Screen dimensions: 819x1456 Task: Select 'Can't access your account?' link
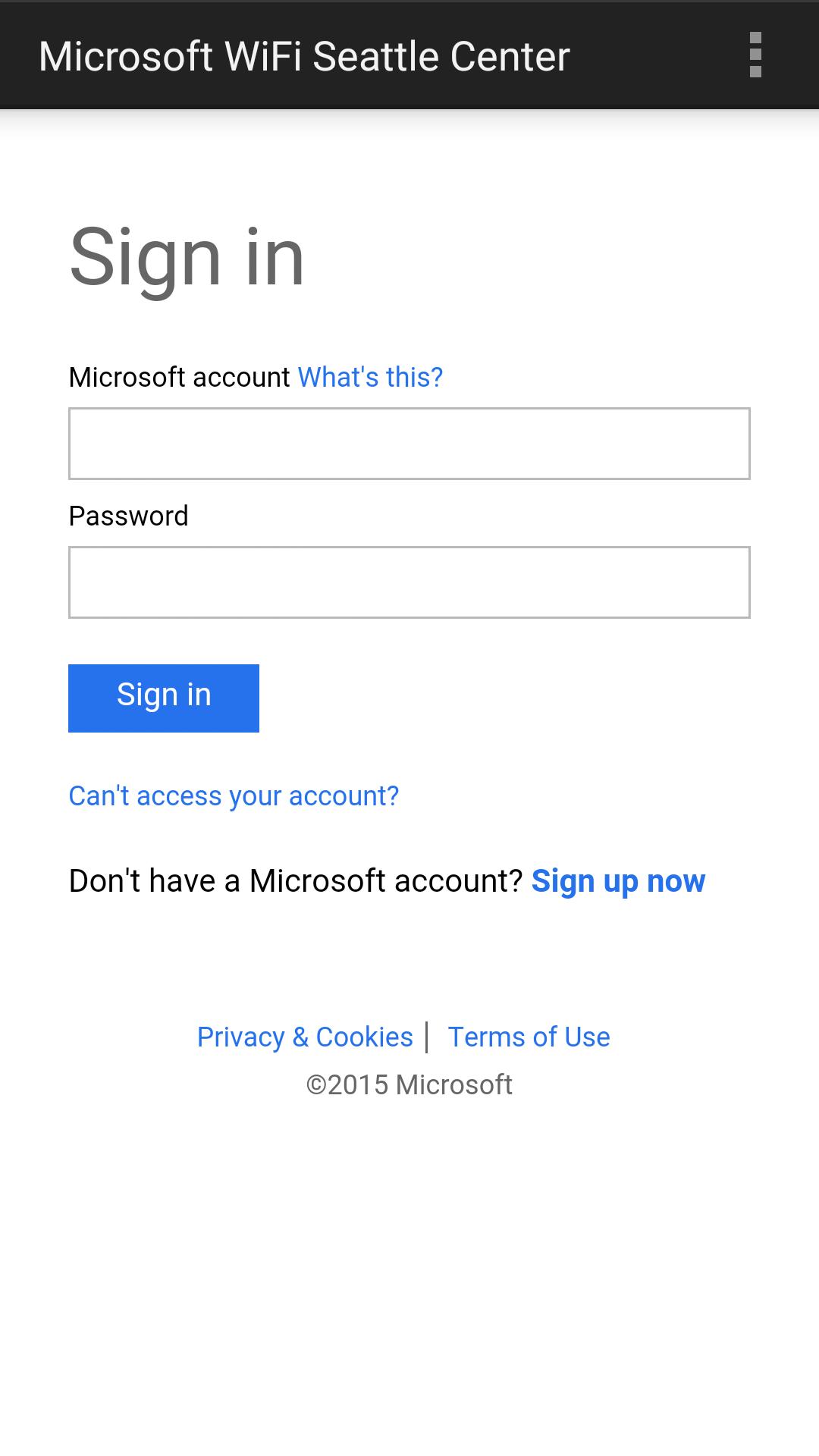[234, 795]
